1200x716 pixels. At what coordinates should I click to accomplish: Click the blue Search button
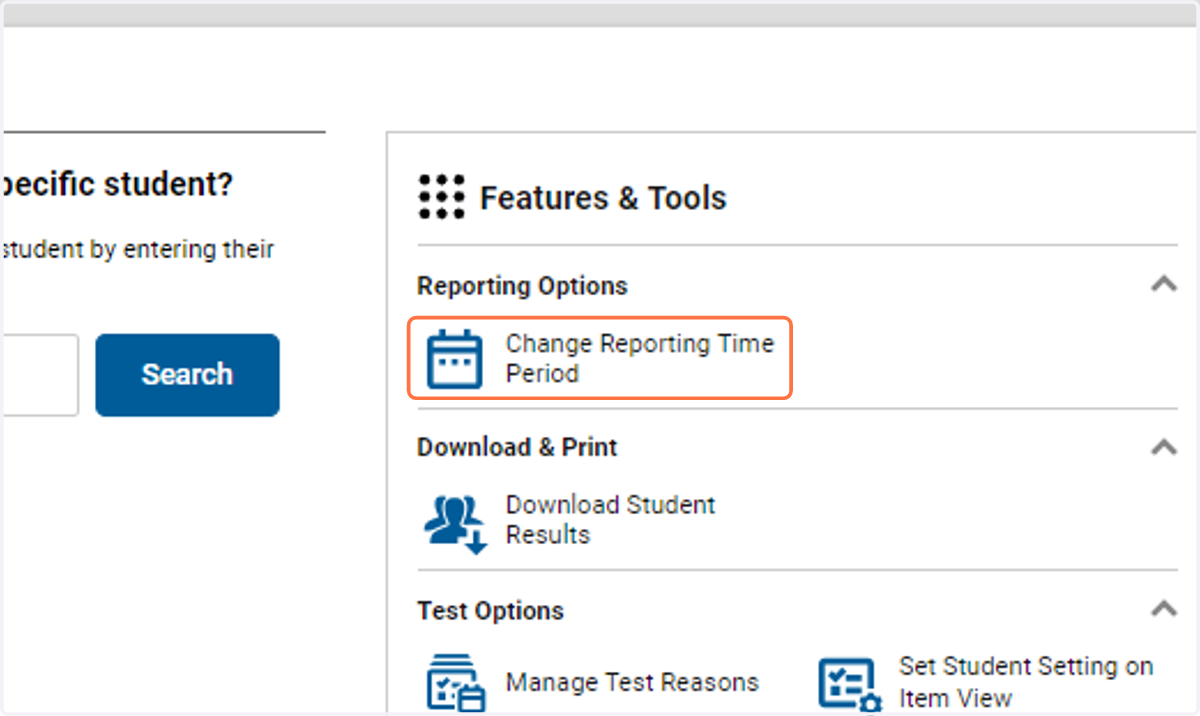click(x=187, y=375)
